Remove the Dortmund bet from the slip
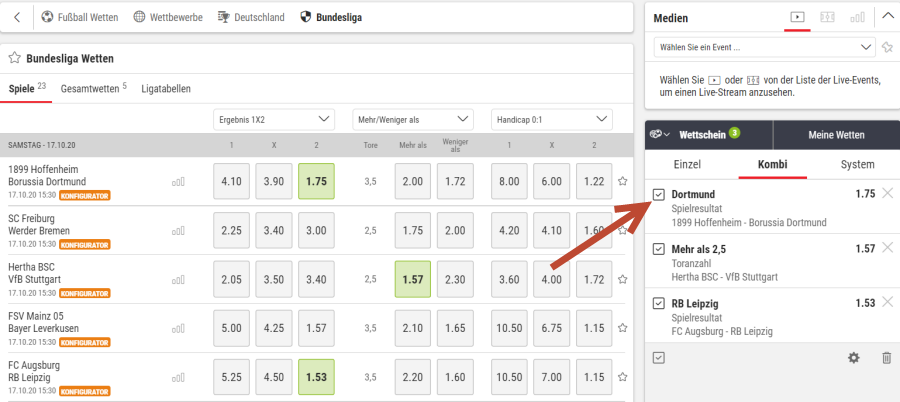Screen dimensions: 900x402 tap(887, 194)
